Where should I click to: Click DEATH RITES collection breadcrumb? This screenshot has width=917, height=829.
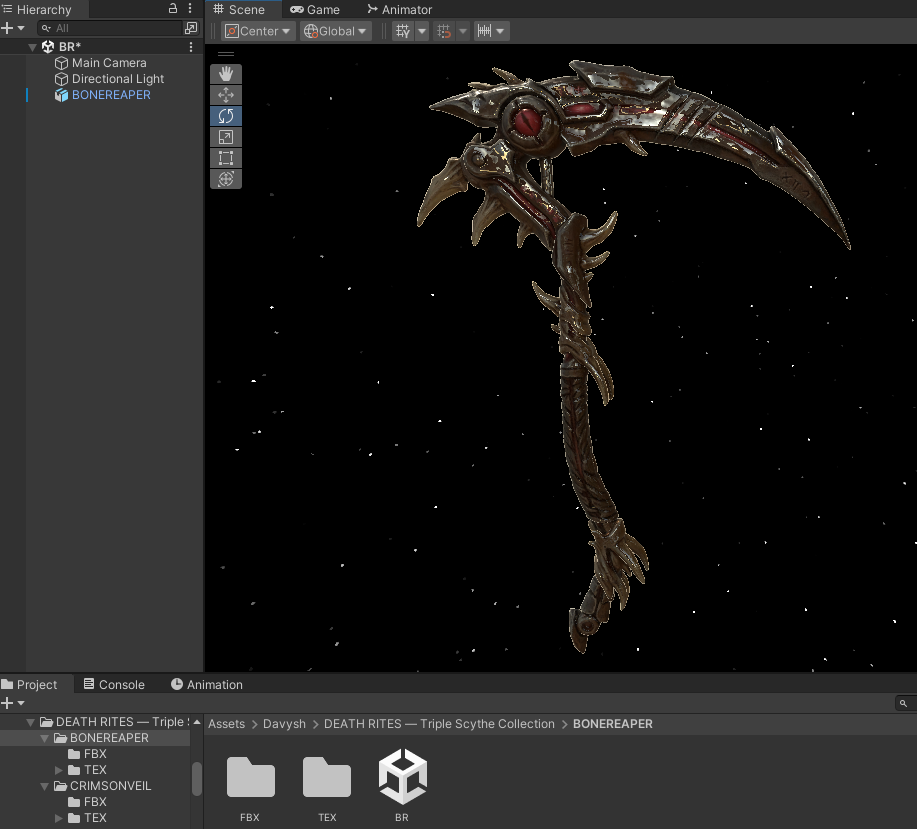tap(439, 724)
